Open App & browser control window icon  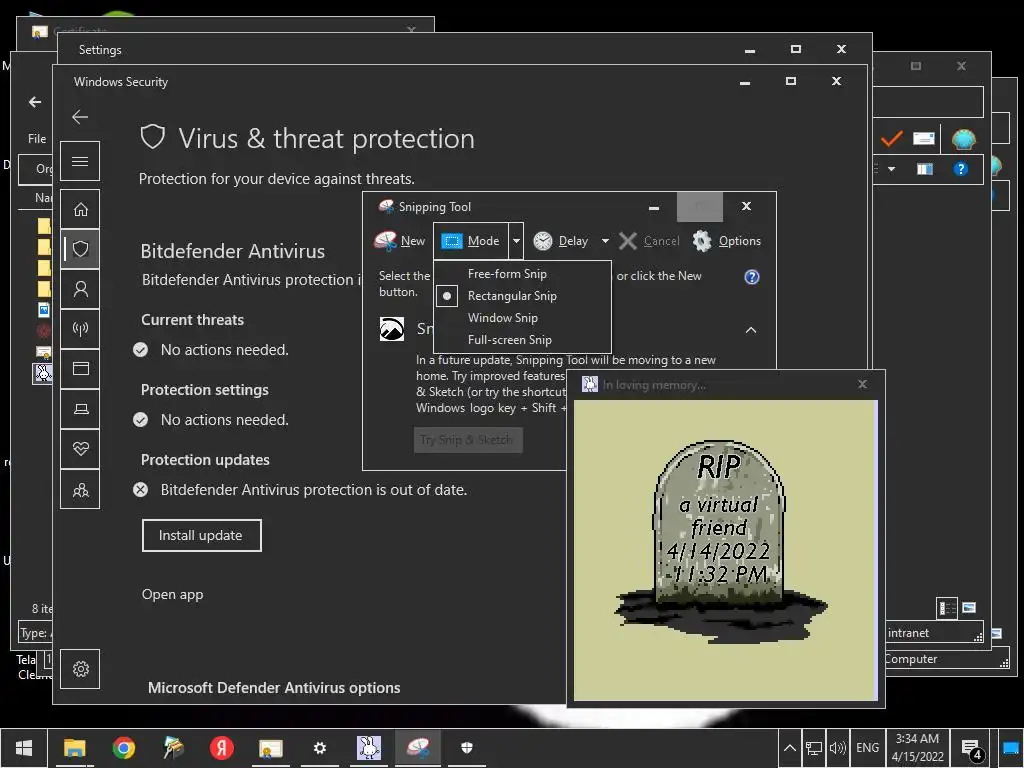point(80,369)
